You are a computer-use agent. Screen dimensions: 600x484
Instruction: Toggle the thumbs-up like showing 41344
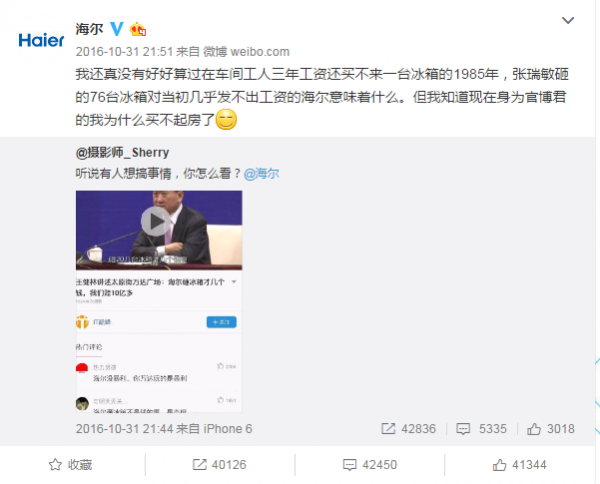[519, 464]
